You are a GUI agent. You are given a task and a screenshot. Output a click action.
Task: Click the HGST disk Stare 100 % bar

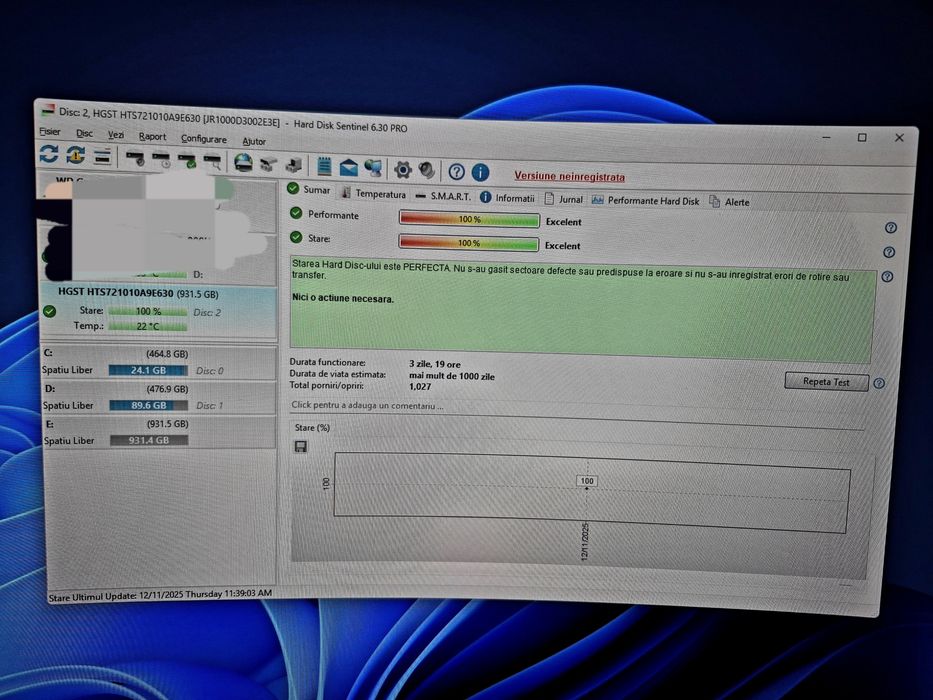pyautogui.click(x=148, y=311)
